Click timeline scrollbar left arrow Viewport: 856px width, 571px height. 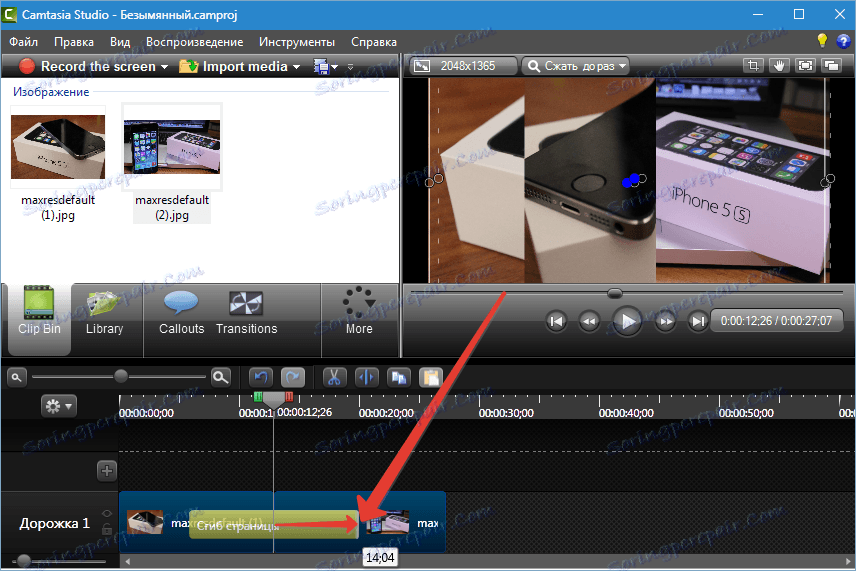pyautogui.click(x=127, y=561)
